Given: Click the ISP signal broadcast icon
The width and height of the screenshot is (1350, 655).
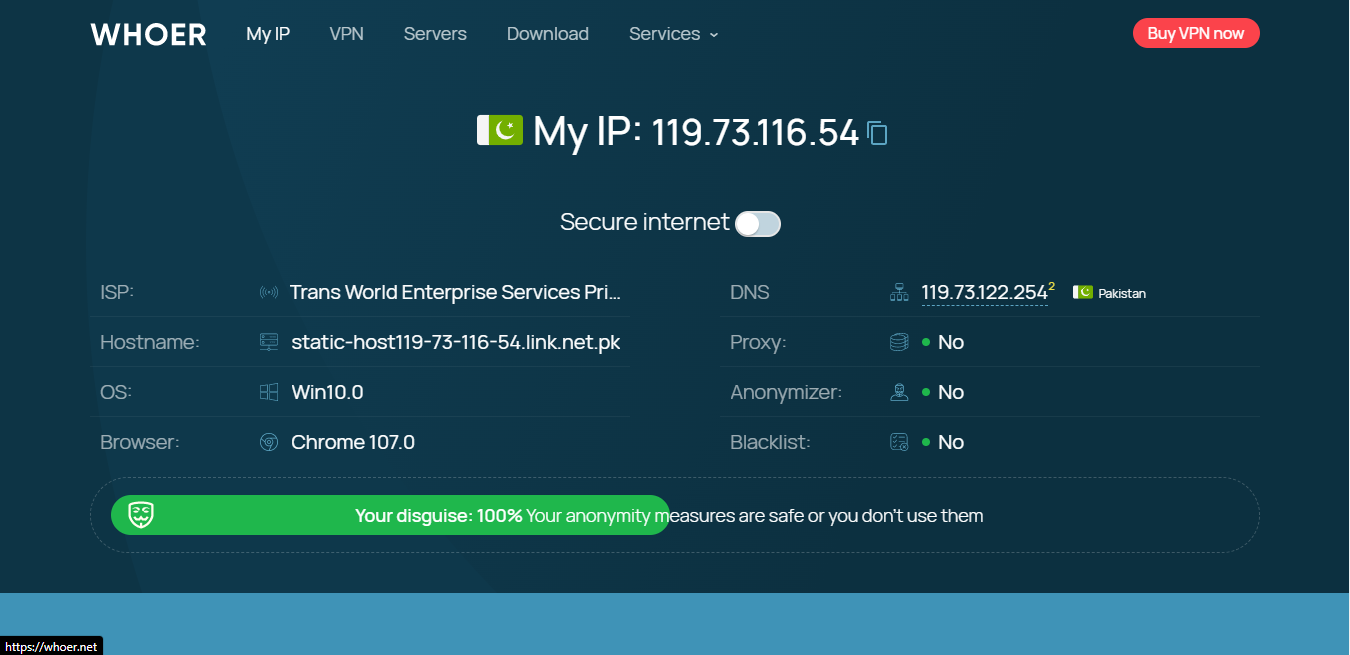Looking at the screenshot, I should point(268,293).
